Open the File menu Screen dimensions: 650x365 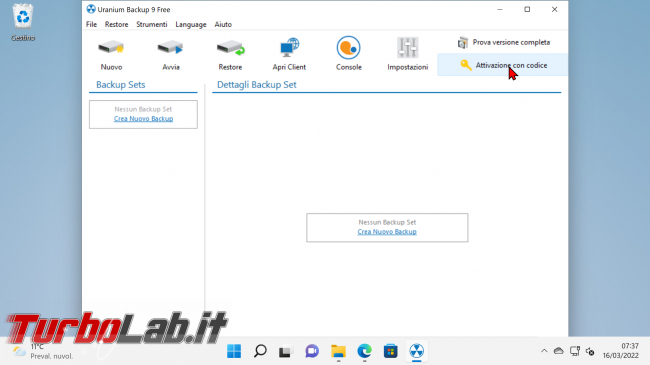point(91,24)
